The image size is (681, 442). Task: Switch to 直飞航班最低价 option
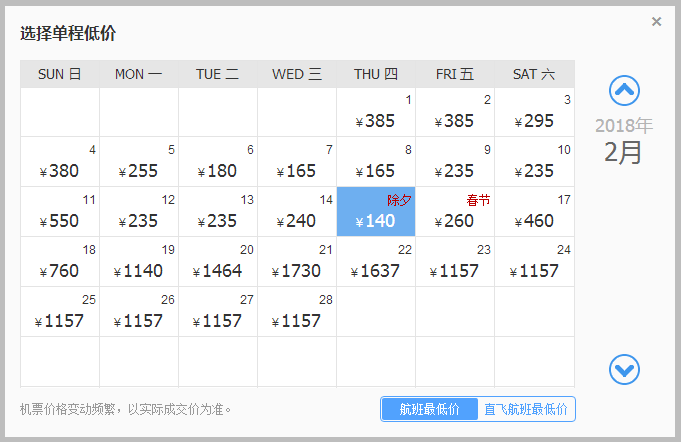525,409
